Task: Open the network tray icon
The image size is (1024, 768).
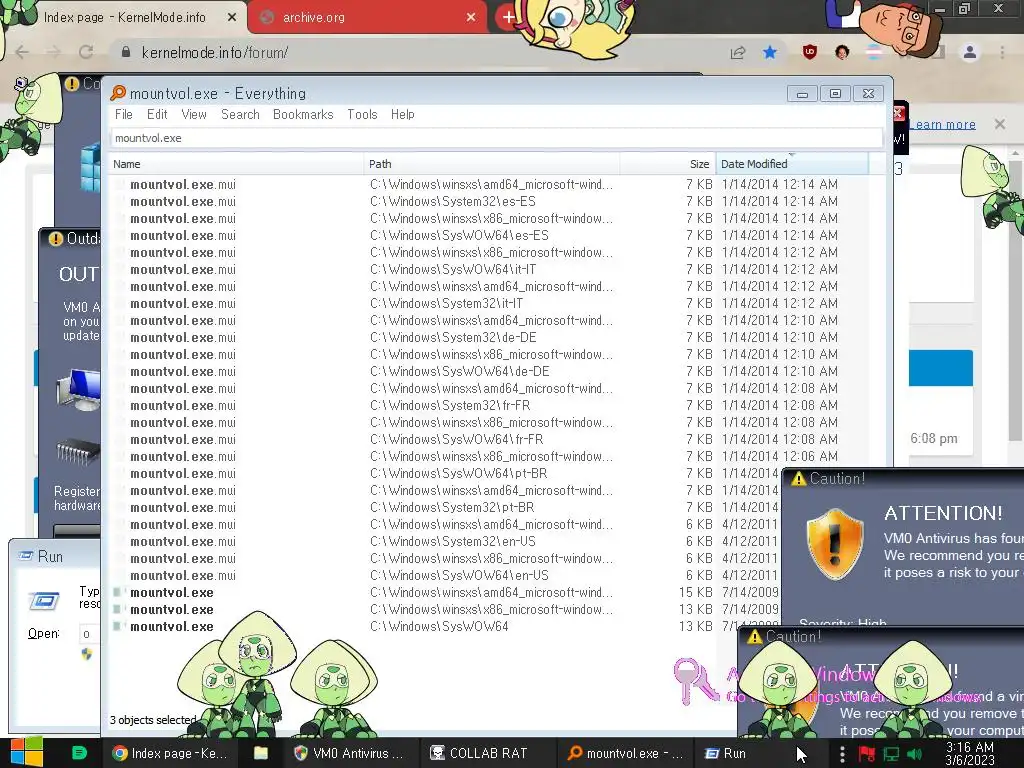Action: (891, 753)
